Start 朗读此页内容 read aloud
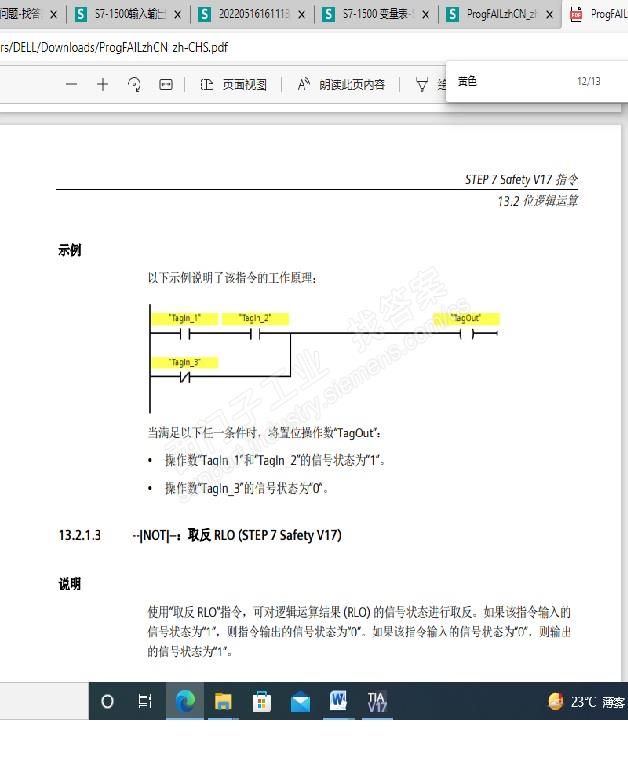 (x=341, y=85)
